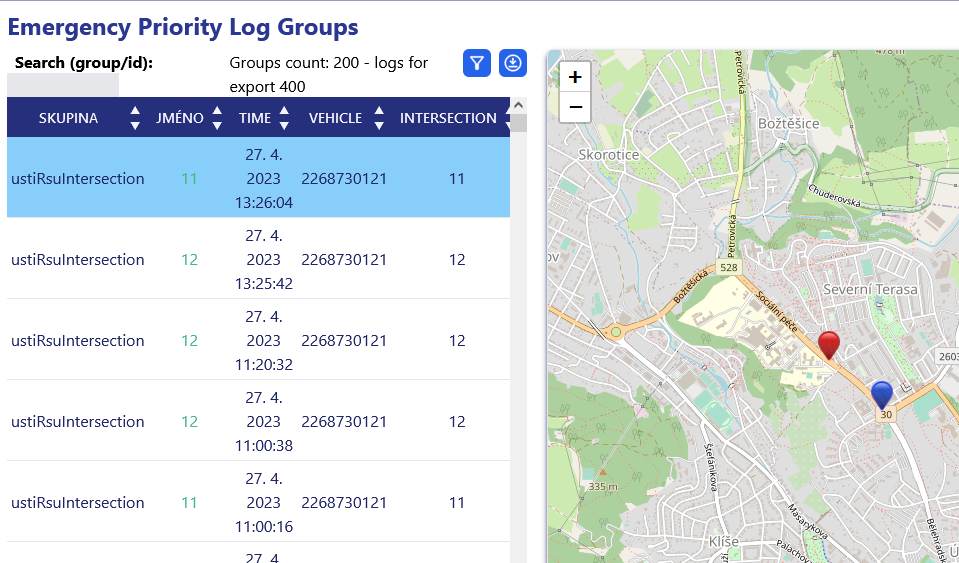Zoom in on the map
959x563 pixels.
coord(575,77)
